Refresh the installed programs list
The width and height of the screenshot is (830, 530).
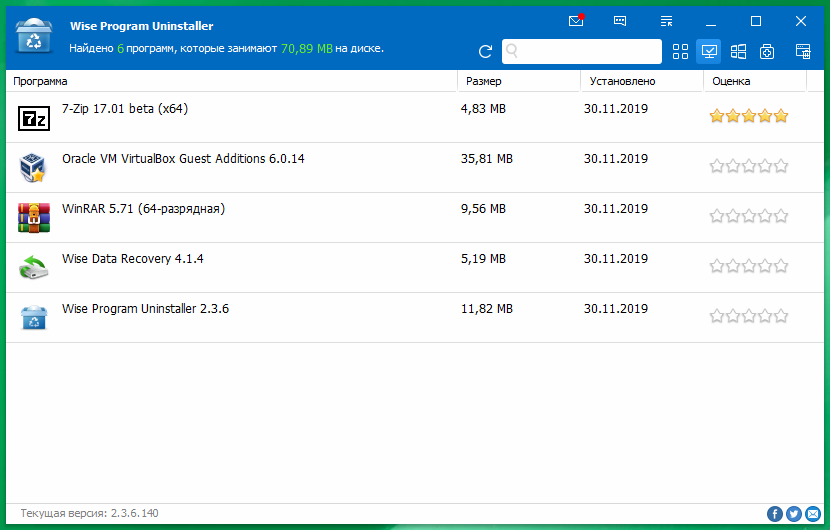click(x=485, y=51)
